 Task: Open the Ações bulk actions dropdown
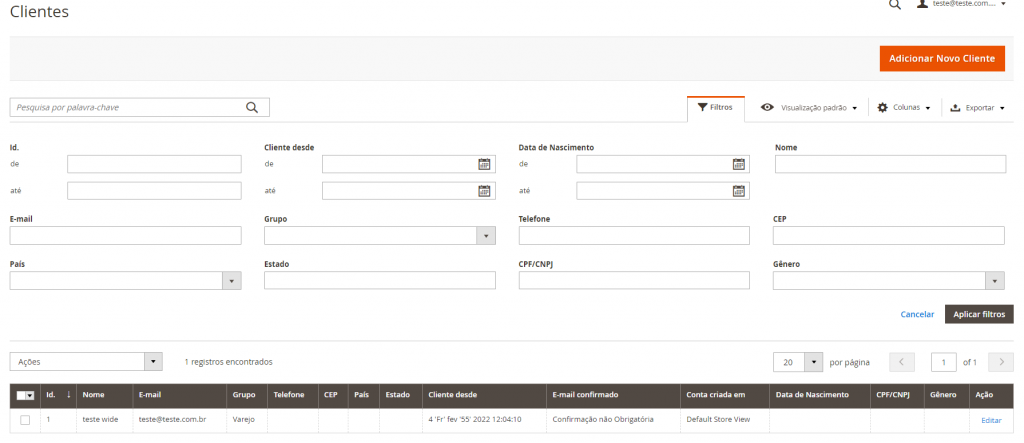point(86,361)
